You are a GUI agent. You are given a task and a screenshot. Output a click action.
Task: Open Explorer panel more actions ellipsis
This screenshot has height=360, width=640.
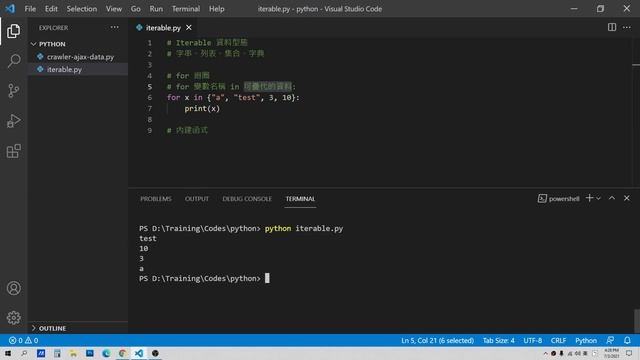114,27
